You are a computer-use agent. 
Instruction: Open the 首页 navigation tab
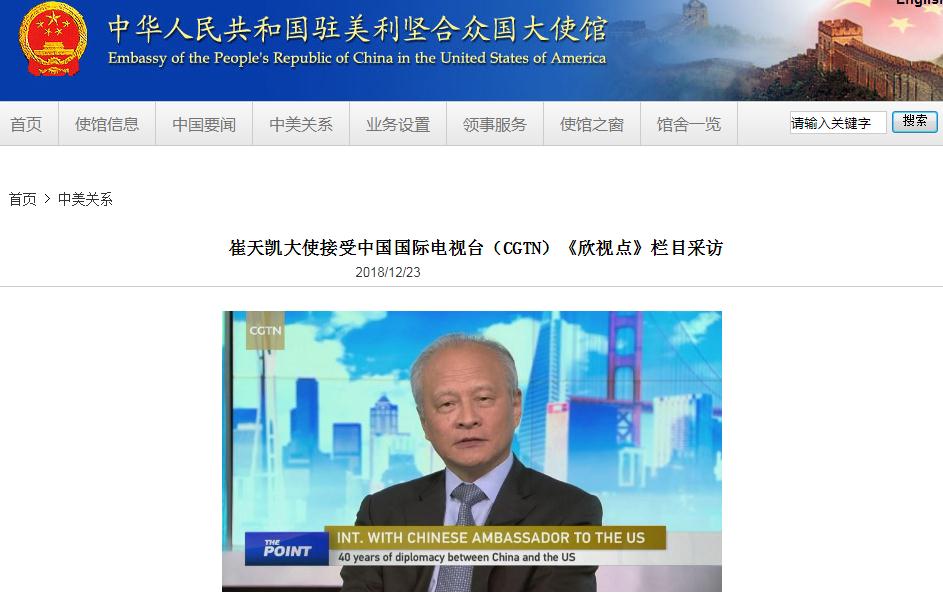[x=26, y=124]
